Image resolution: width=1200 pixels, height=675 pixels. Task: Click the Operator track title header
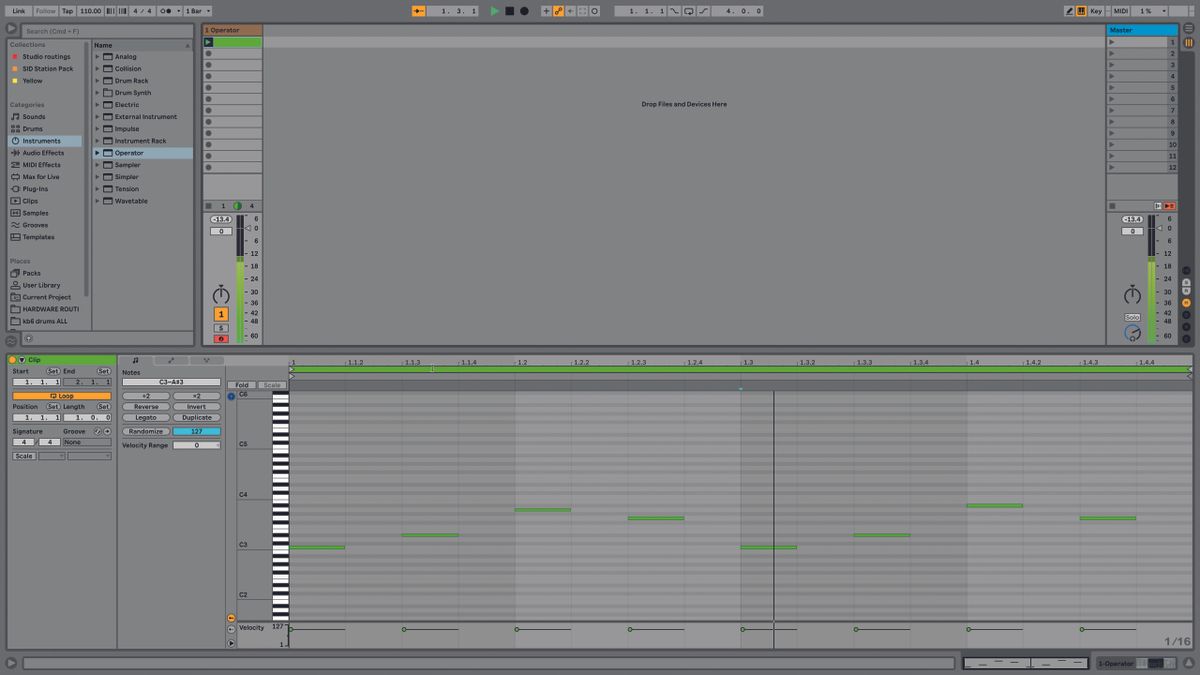tap(232, 30)
